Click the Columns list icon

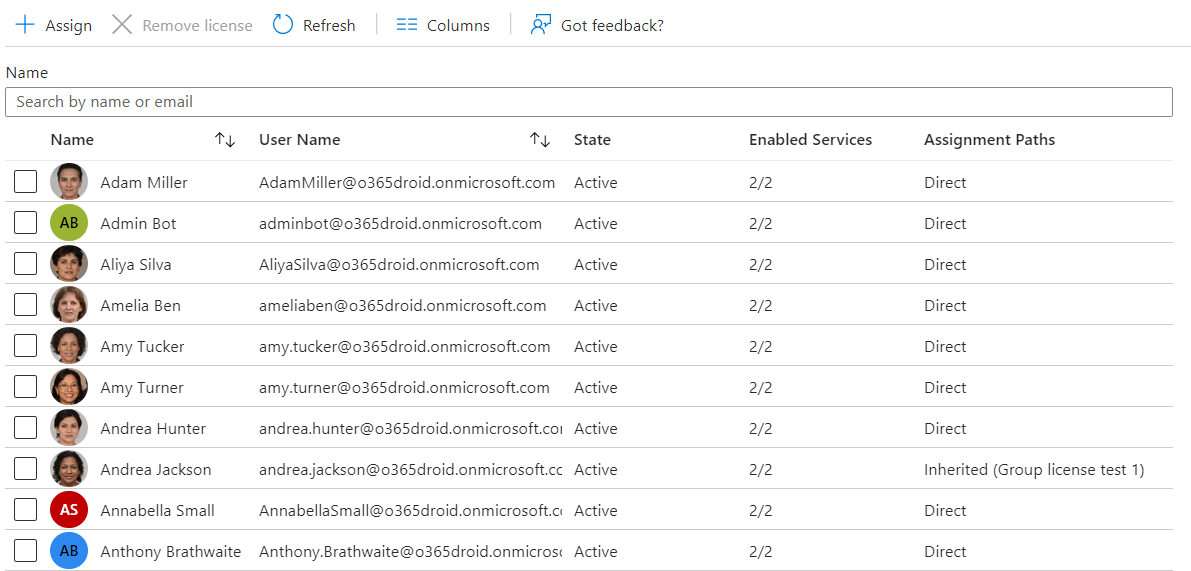(x=406, y=25)
